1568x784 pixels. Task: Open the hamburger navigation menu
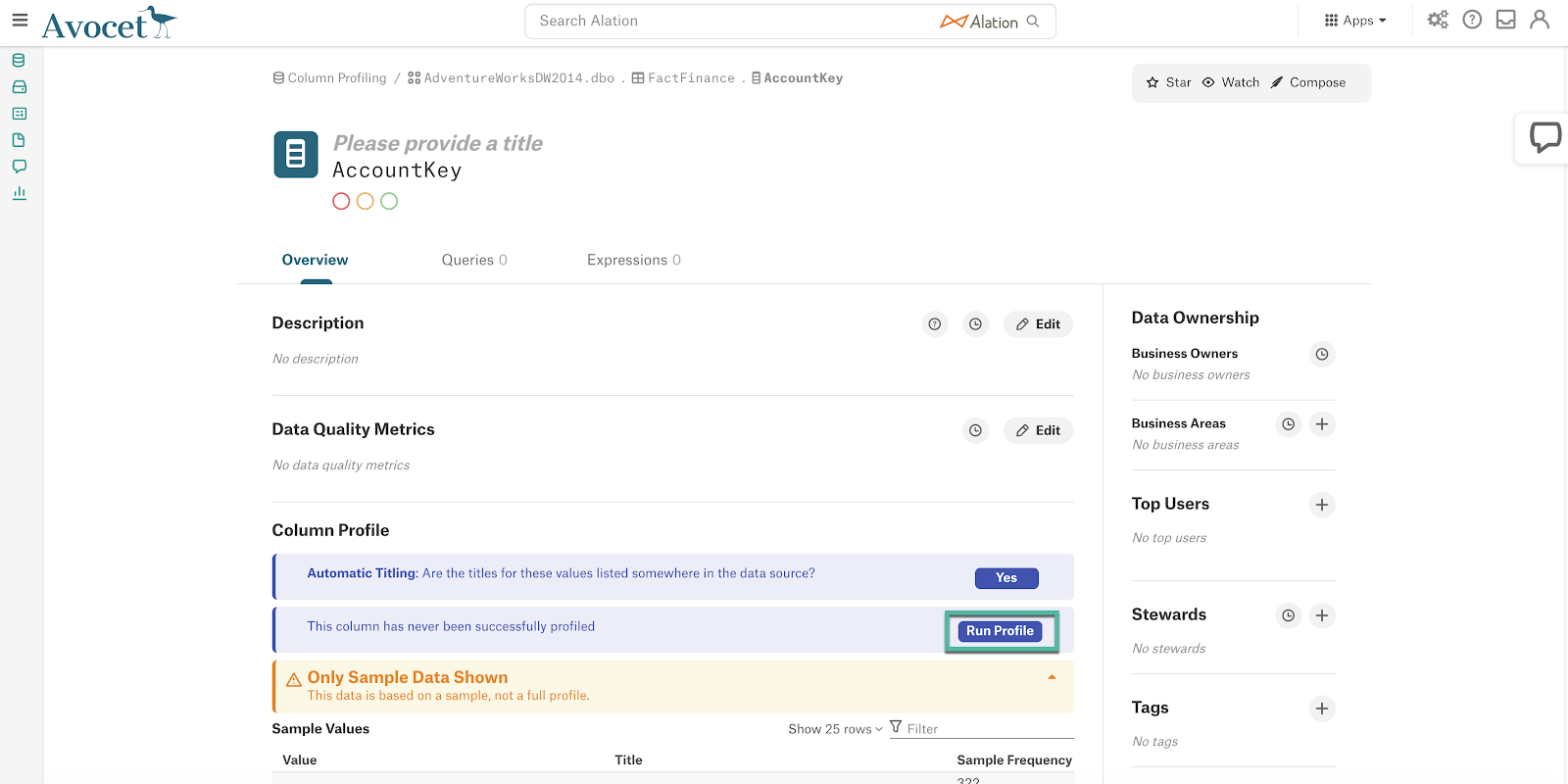[20, 20]
